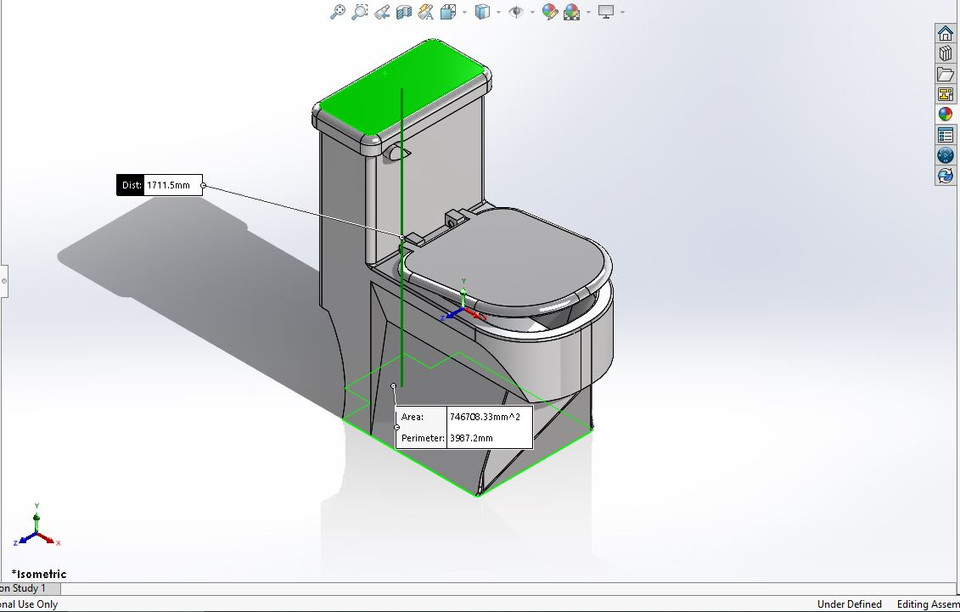Click the Dist 1711.5mm dimension callout

click(x=160, y=184)
